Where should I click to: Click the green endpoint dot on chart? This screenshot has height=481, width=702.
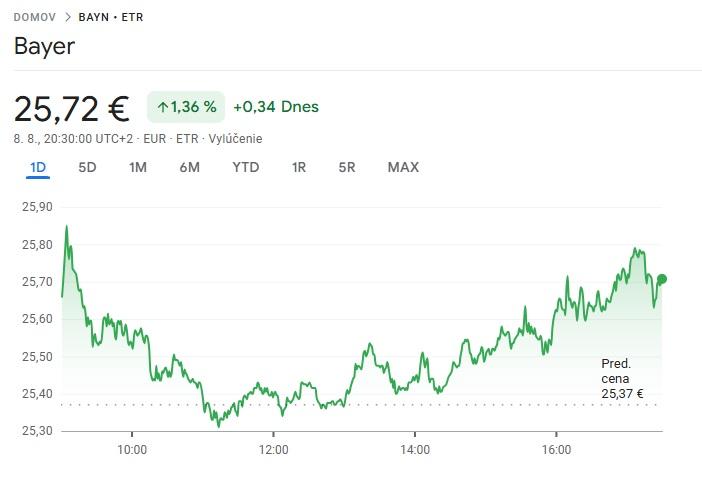(661, 280)
